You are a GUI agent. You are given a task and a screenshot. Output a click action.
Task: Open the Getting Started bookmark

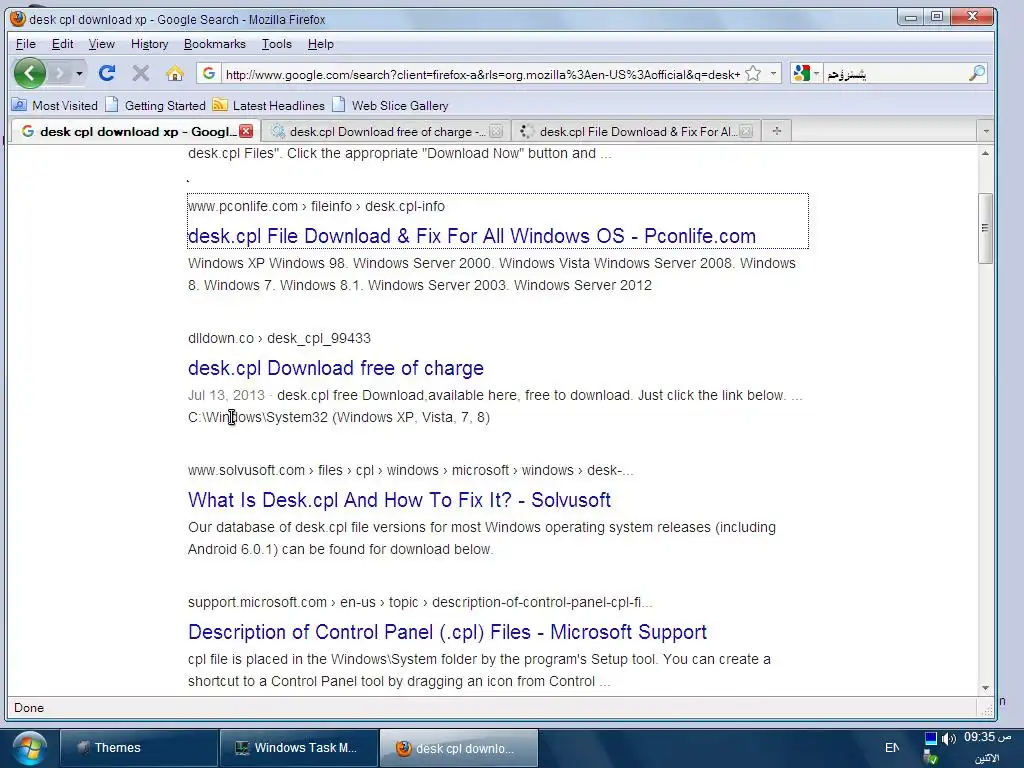pos(155,105)
